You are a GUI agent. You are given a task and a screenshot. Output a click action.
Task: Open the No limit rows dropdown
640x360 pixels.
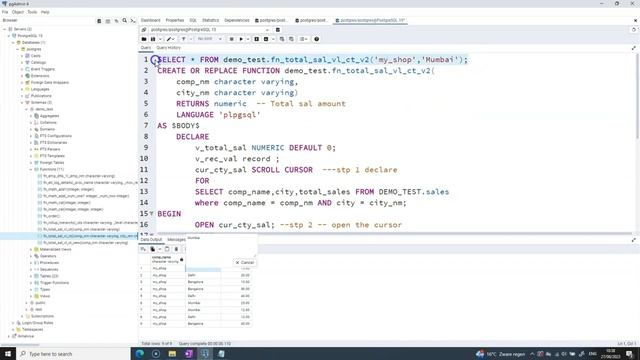tap(210, 39)
